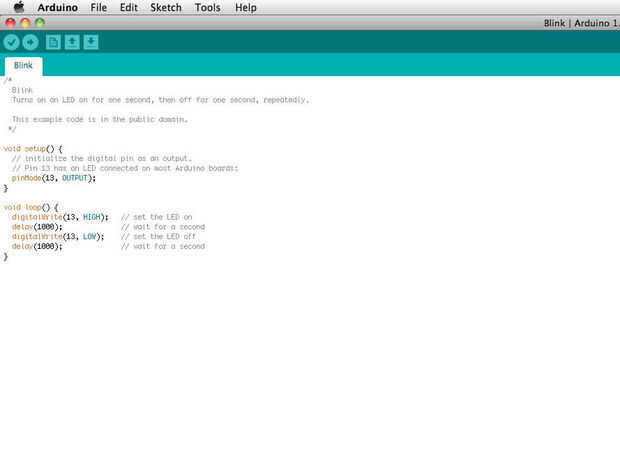The width and height of the screenshot is (620, 465).
Task: Click the 'void loop() {' line
Action: (31, 207)
